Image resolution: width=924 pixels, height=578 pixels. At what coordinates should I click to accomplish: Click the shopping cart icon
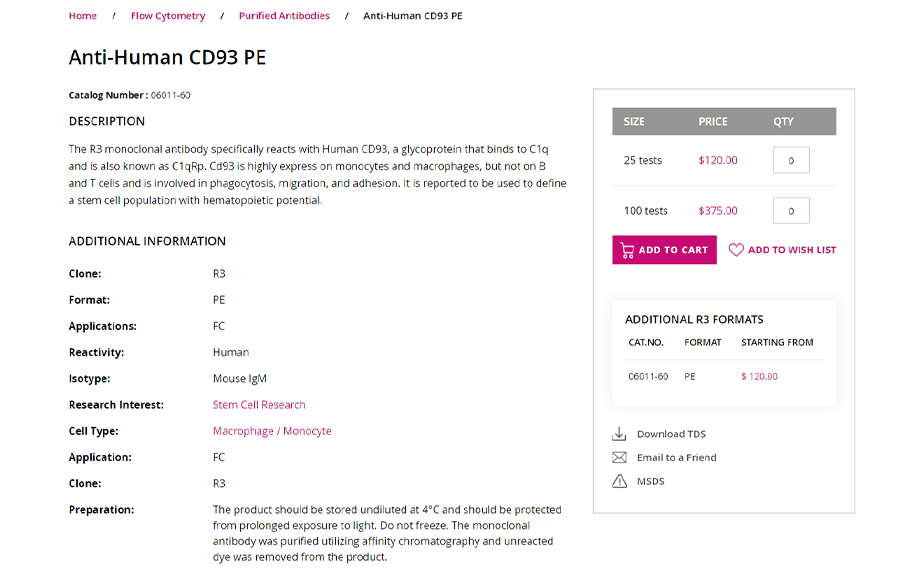pos(627,250)
